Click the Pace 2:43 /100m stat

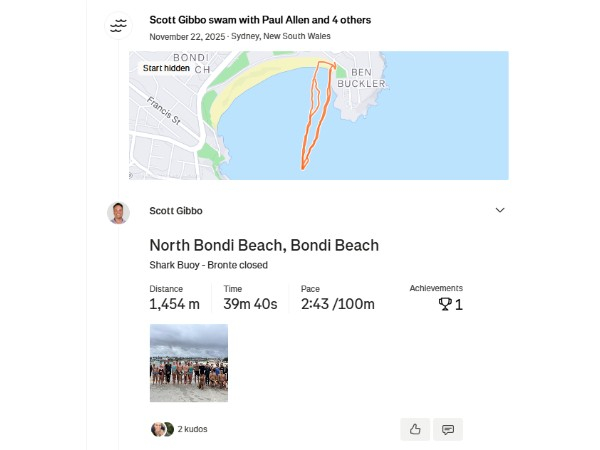(338, 304)
